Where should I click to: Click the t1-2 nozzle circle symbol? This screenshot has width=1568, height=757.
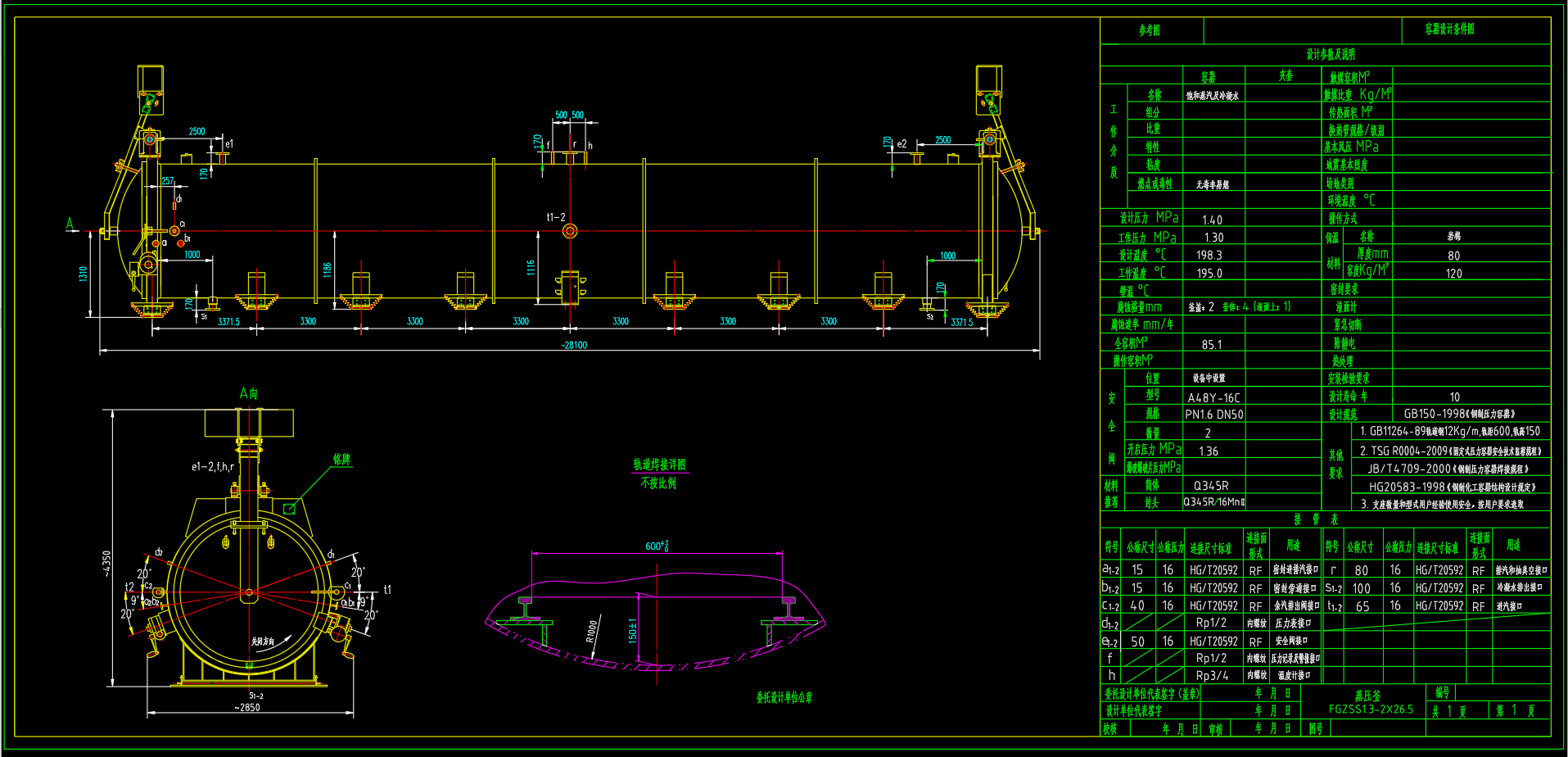570,231
